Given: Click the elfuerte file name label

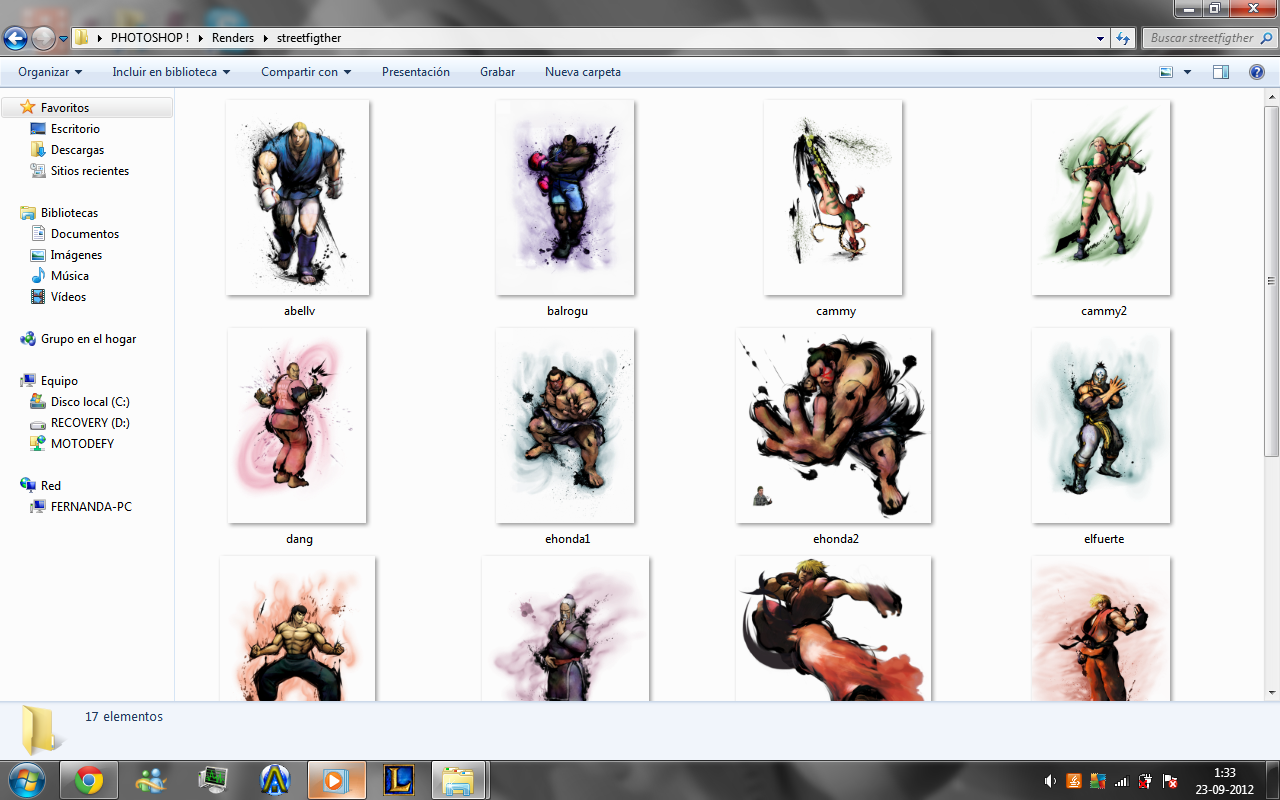Looking at the screenshot, I should click(x=1104, y=539).
